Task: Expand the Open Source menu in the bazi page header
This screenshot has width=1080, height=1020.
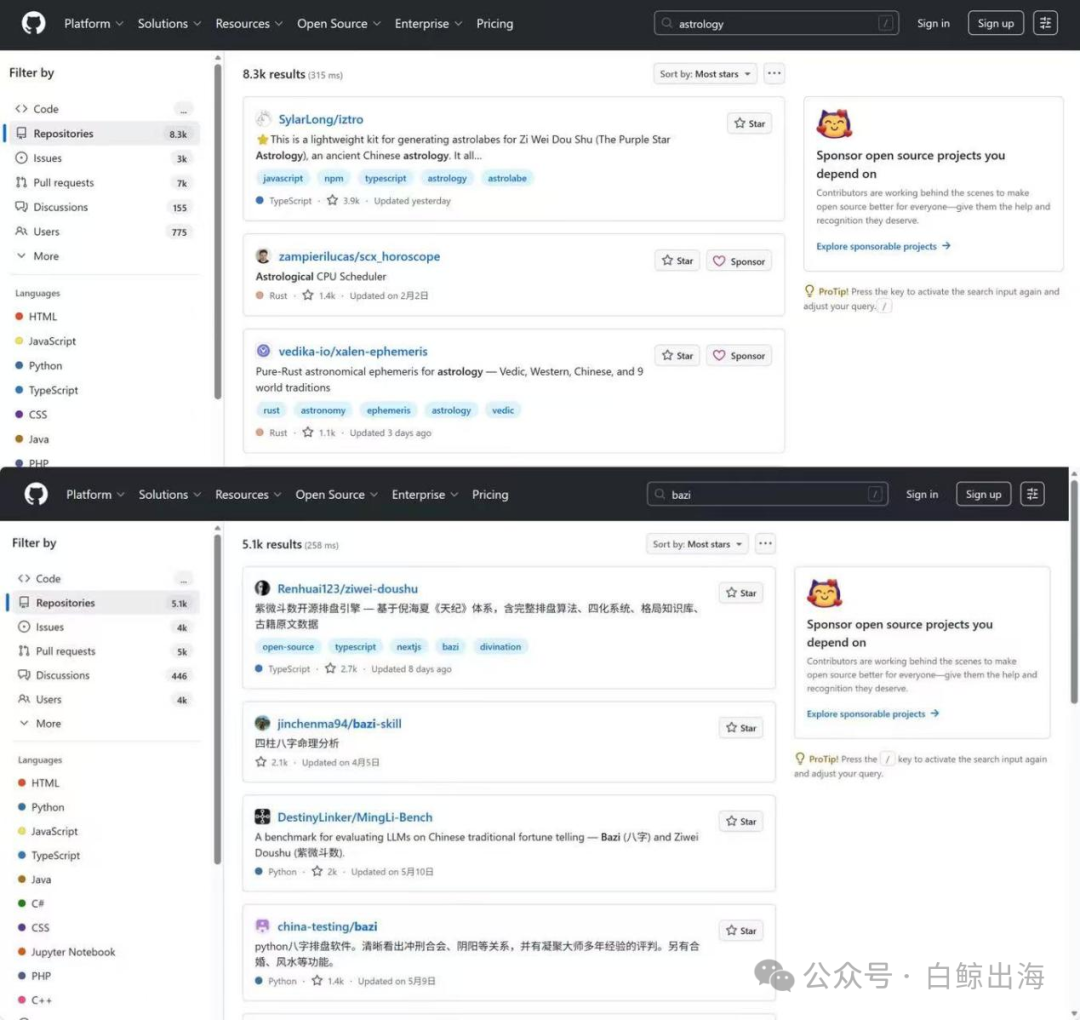Action: (337, 494)
